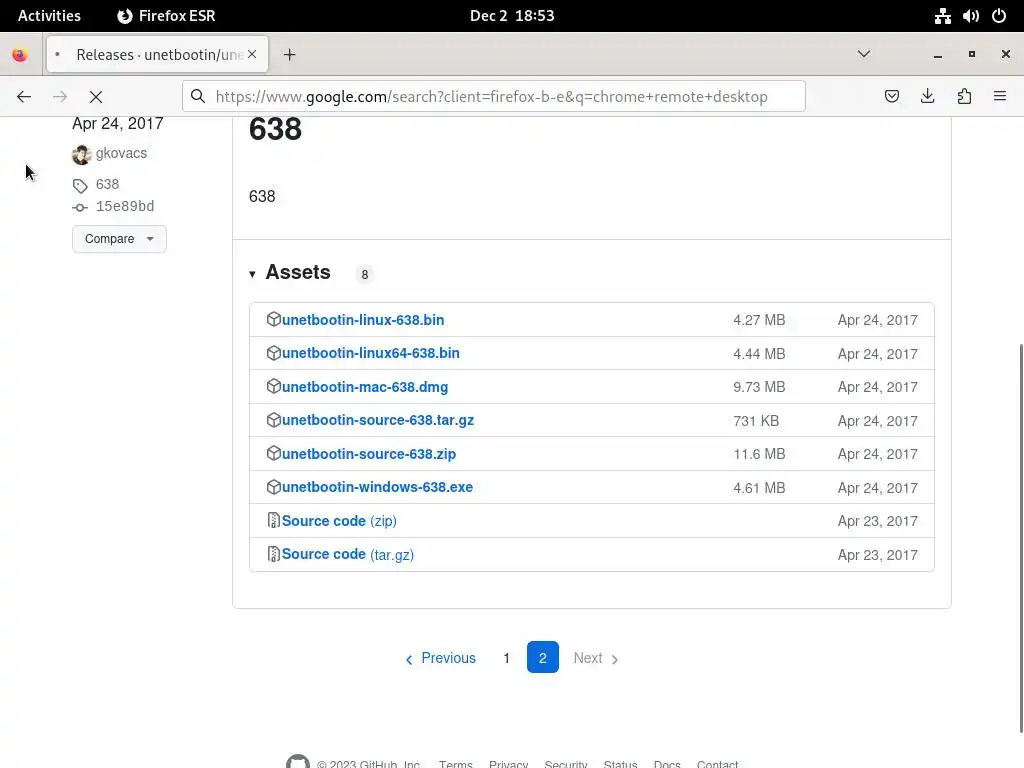Go to Previous releases page
This screenshot has width=1024, height=768.
(440, 658)
